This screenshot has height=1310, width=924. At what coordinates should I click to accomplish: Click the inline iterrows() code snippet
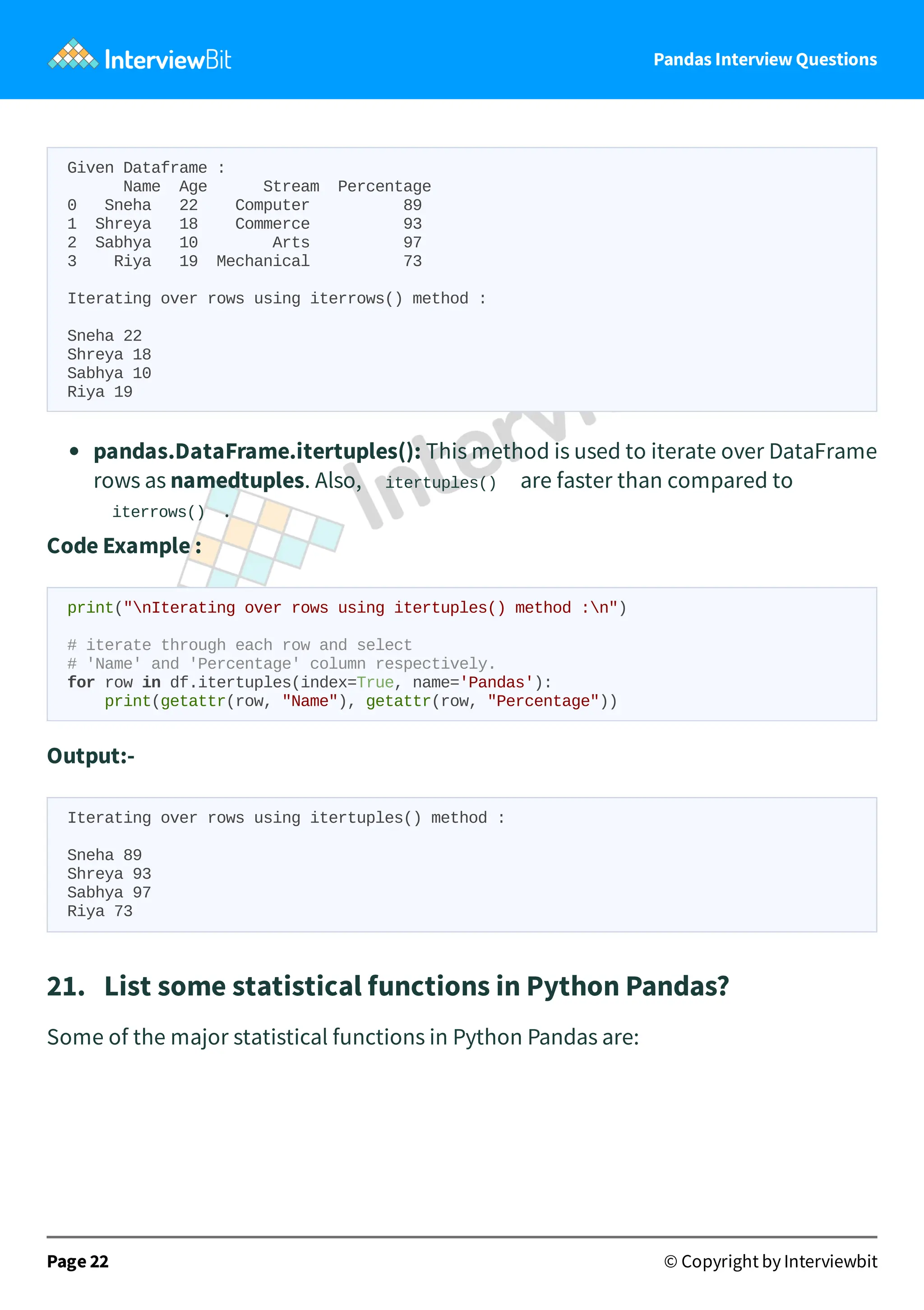coord(158,512)
